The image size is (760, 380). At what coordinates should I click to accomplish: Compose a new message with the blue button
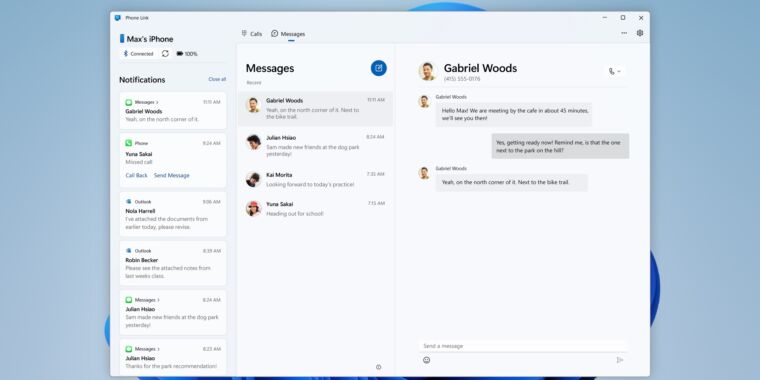click(x=379, y=68)
